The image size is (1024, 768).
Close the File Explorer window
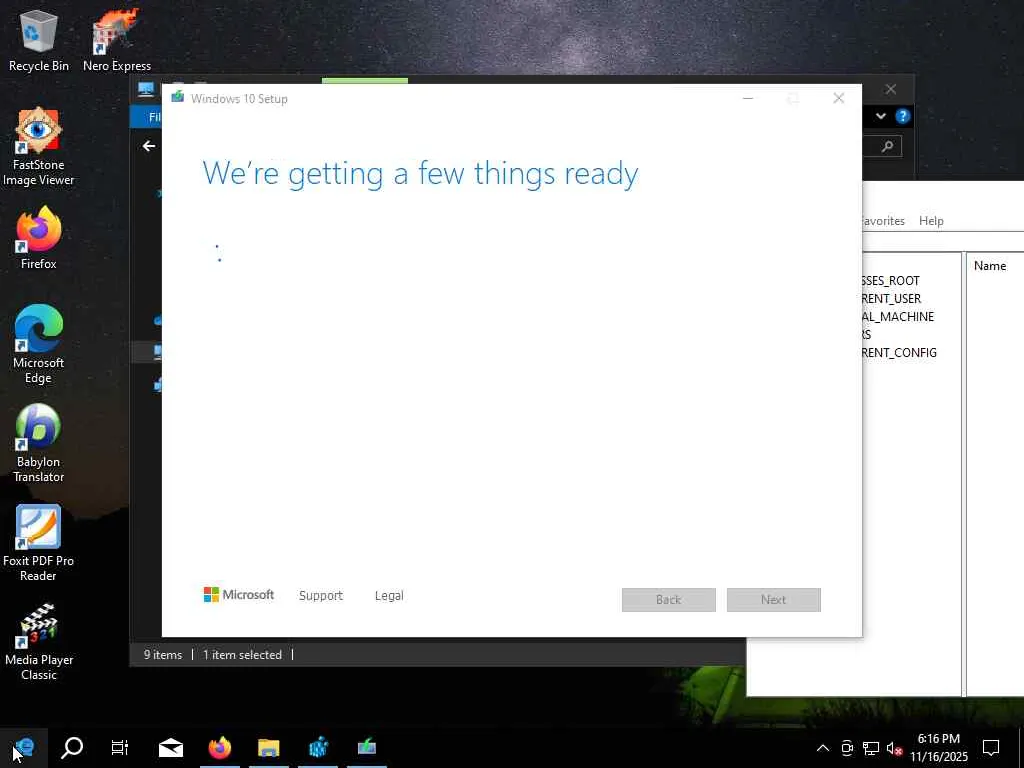click(891, 89)
